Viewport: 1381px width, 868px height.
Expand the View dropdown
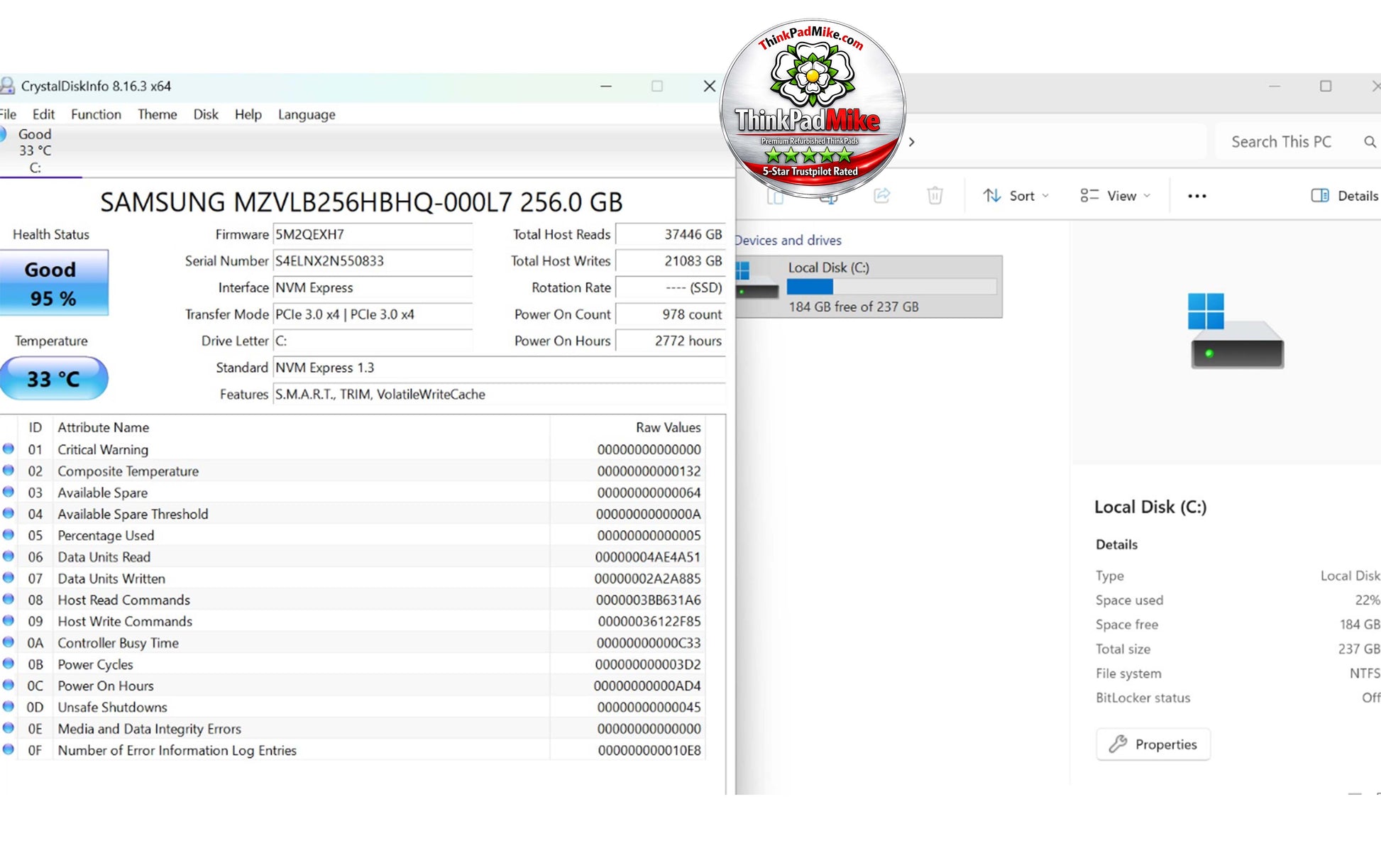click(1115, 196)
